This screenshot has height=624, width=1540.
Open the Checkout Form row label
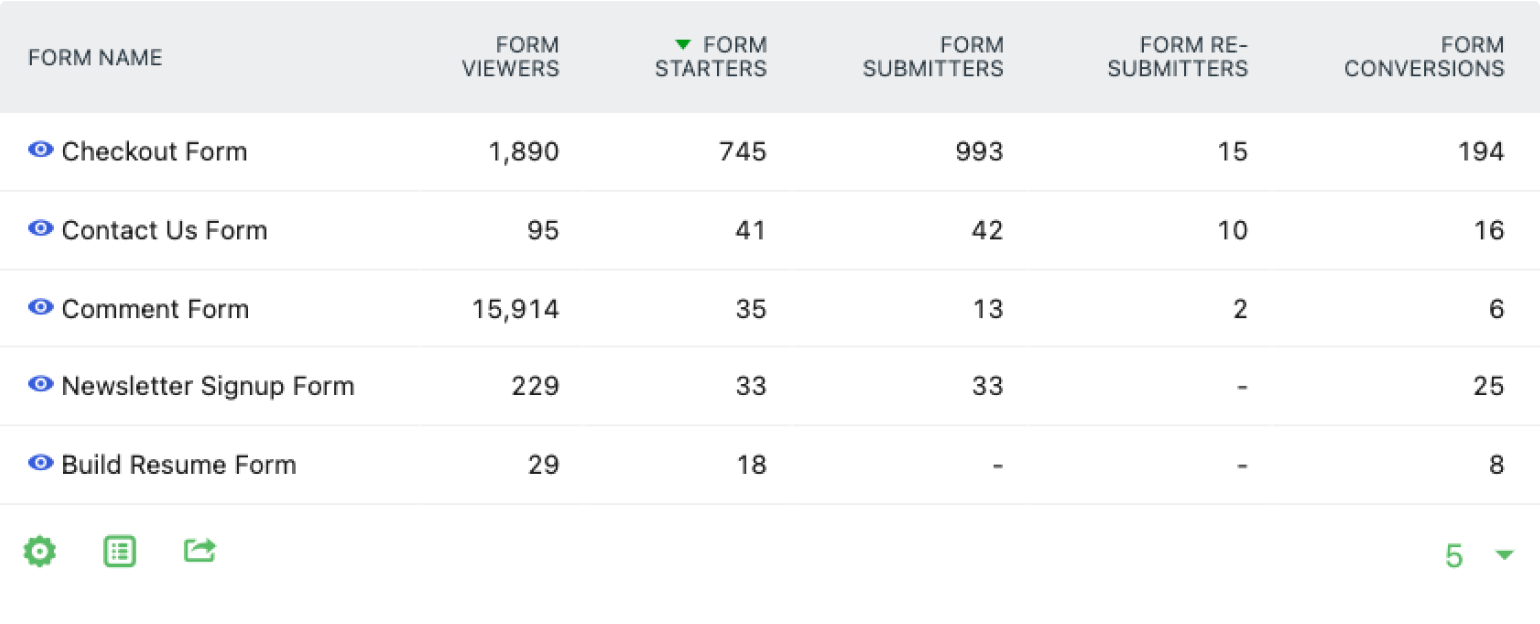pos(154,152)
